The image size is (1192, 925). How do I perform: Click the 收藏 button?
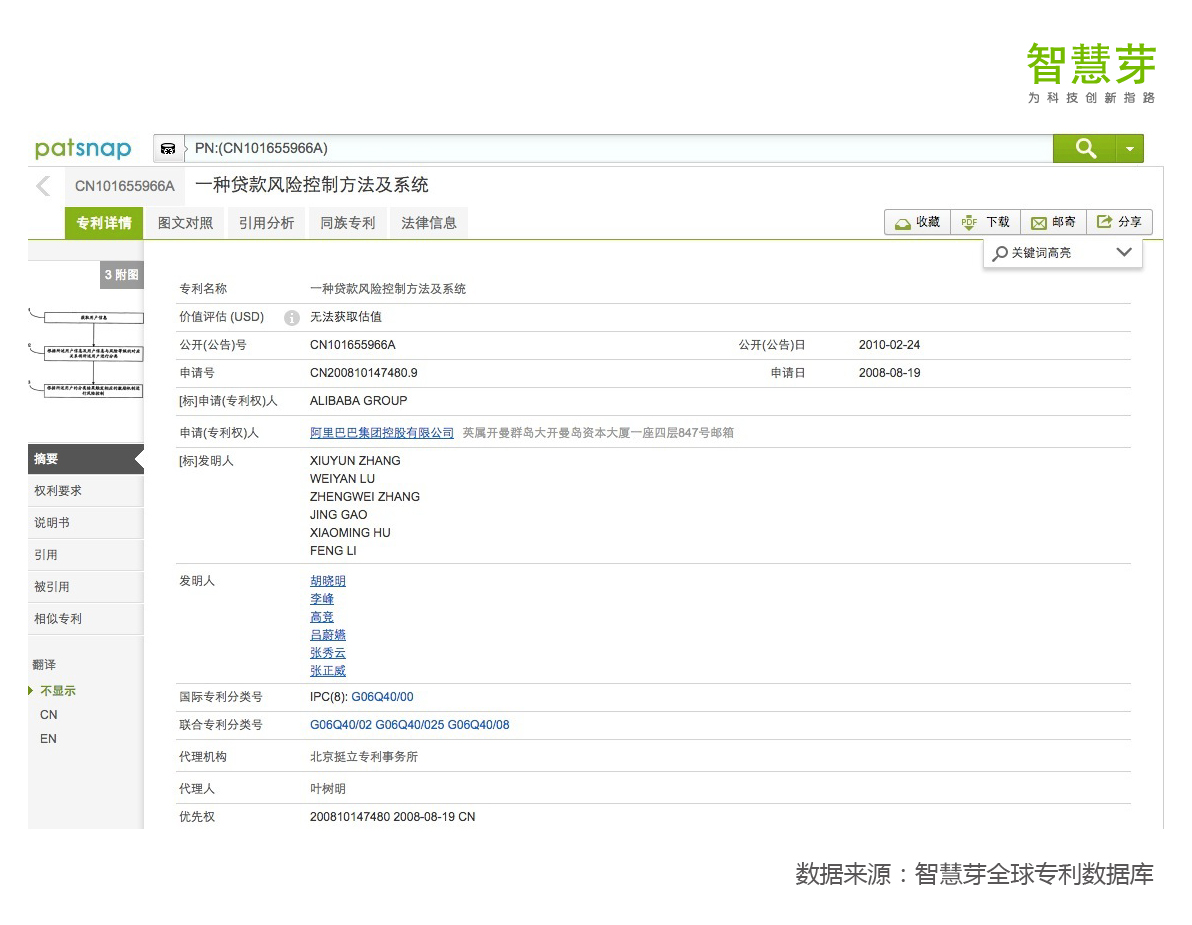[x=918, y=222]
